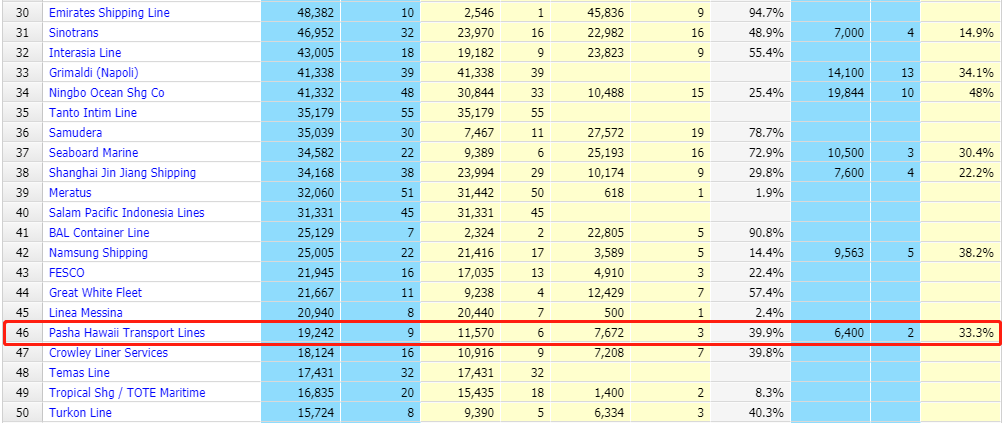This screenshot has width=1005, height=423.
Task: Open the Temas Line link
Action: (x=79, y=372)
